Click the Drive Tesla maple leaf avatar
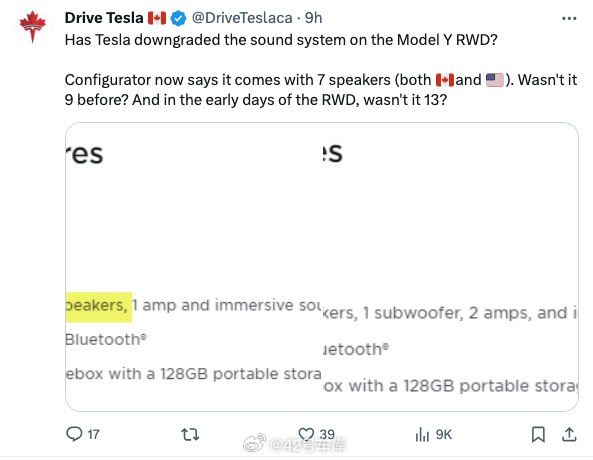This screenshot has height=460, width=593. tap(33, 26)
